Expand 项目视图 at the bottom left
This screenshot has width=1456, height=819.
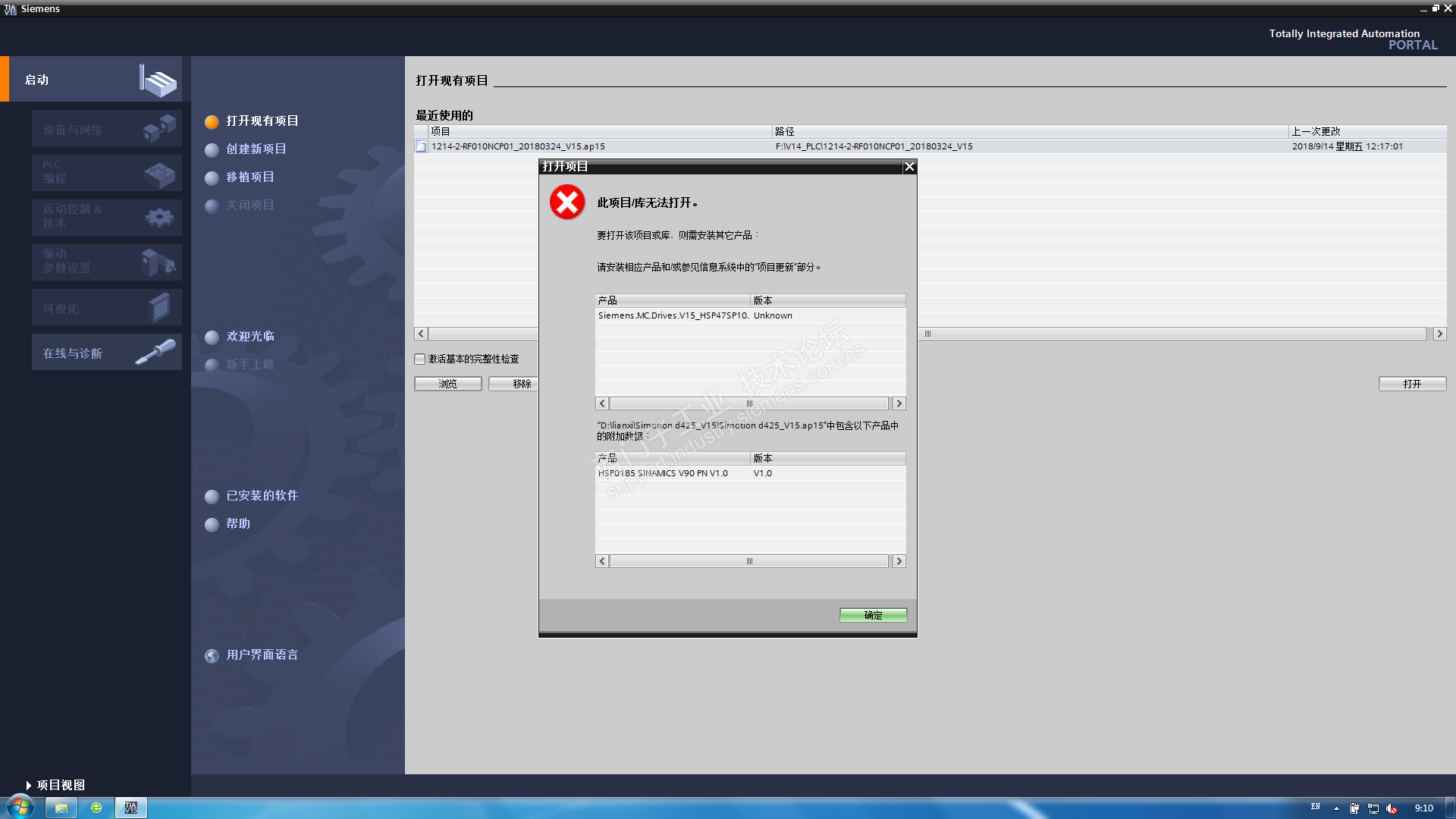pos(55,785)
